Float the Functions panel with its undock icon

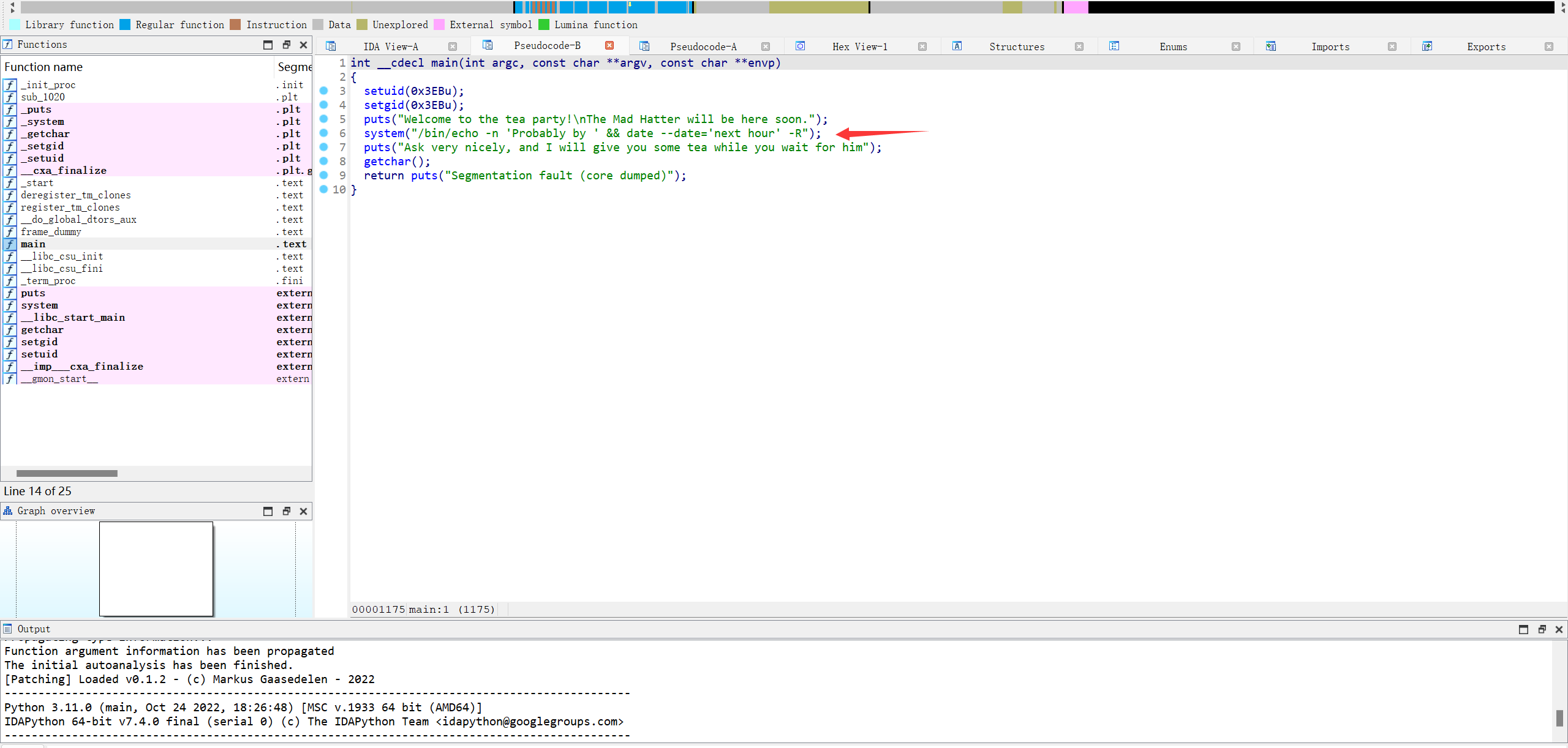click(x=286, y=45)
